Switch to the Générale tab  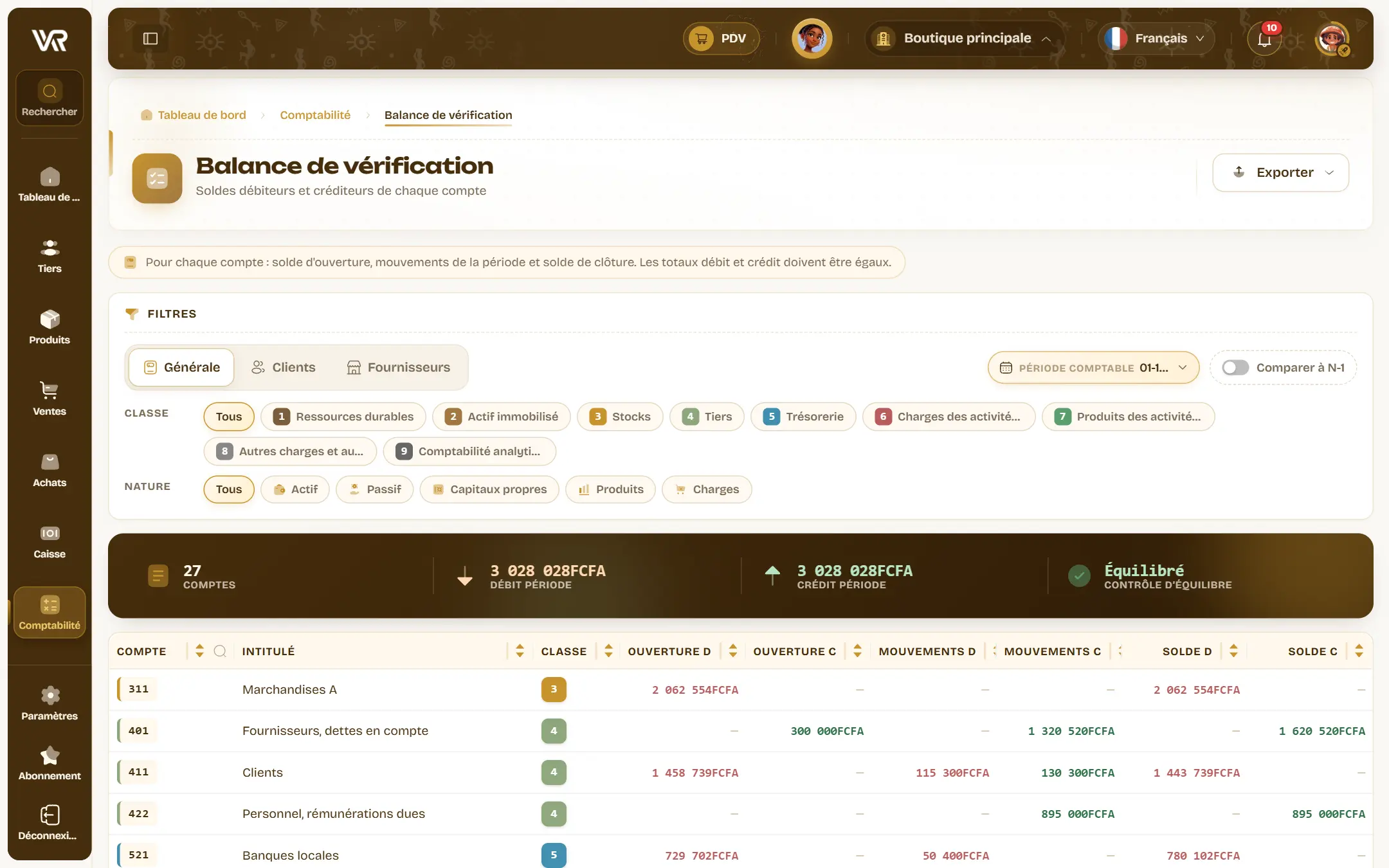[x=181, y=367]
